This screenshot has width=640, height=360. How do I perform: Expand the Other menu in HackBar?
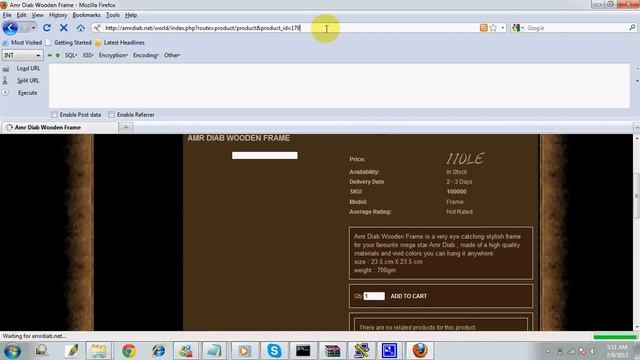coord(172,55)
